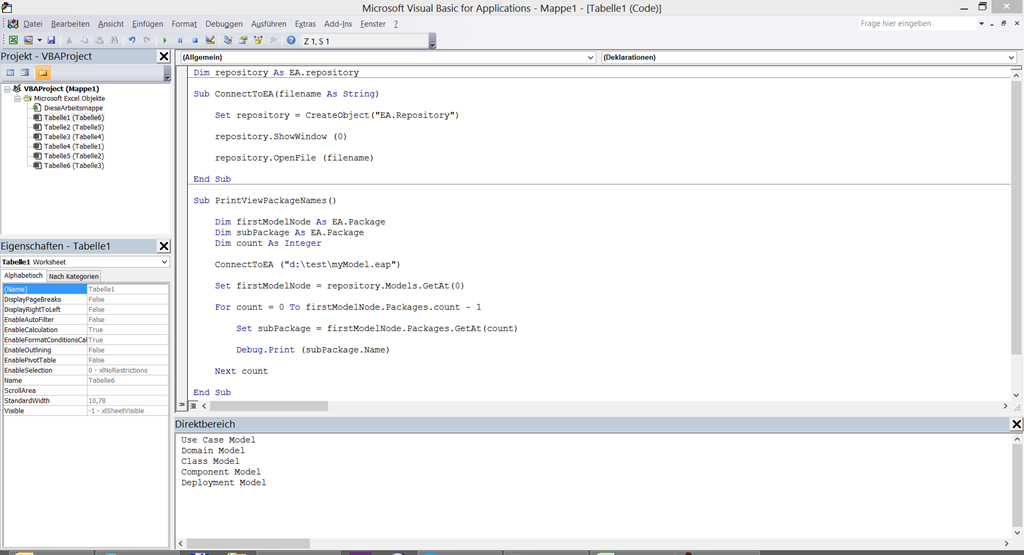
Task: Click the code window vertical scrollbar down arrow
Action: tap(1016, 395)
